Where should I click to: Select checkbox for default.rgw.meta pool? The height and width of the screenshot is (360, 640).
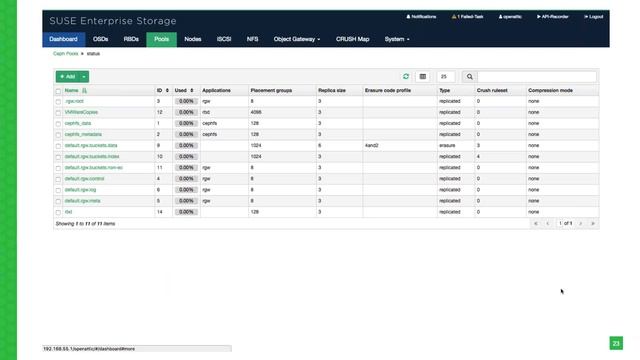click(x=58, y=201)
